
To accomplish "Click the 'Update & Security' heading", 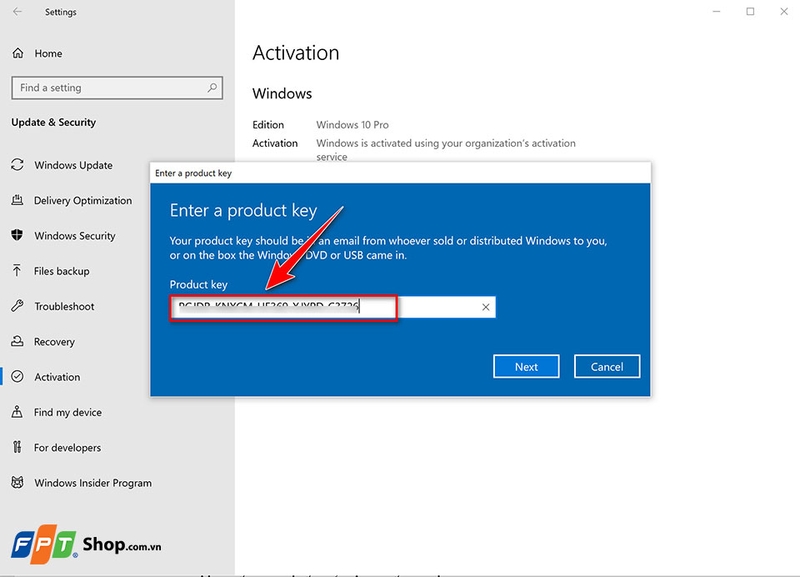I will click(54, 122).
